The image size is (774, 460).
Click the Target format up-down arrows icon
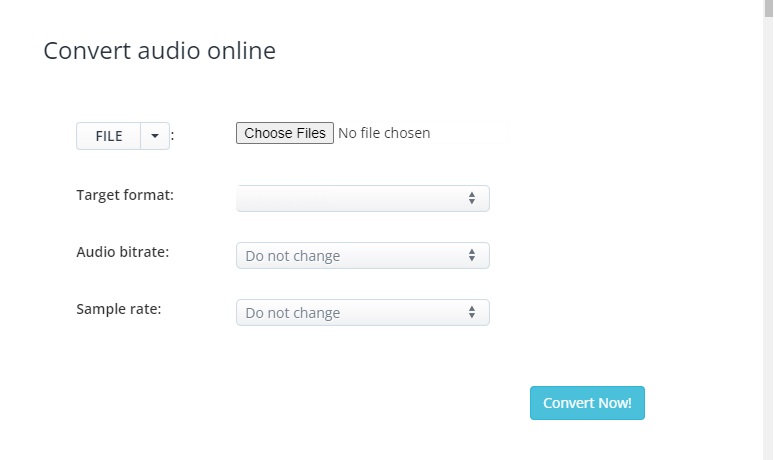coord(471,198)
